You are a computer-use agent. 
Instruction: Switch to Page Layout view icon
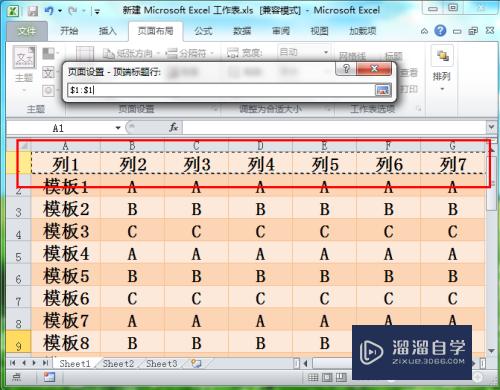pos(327,377)
